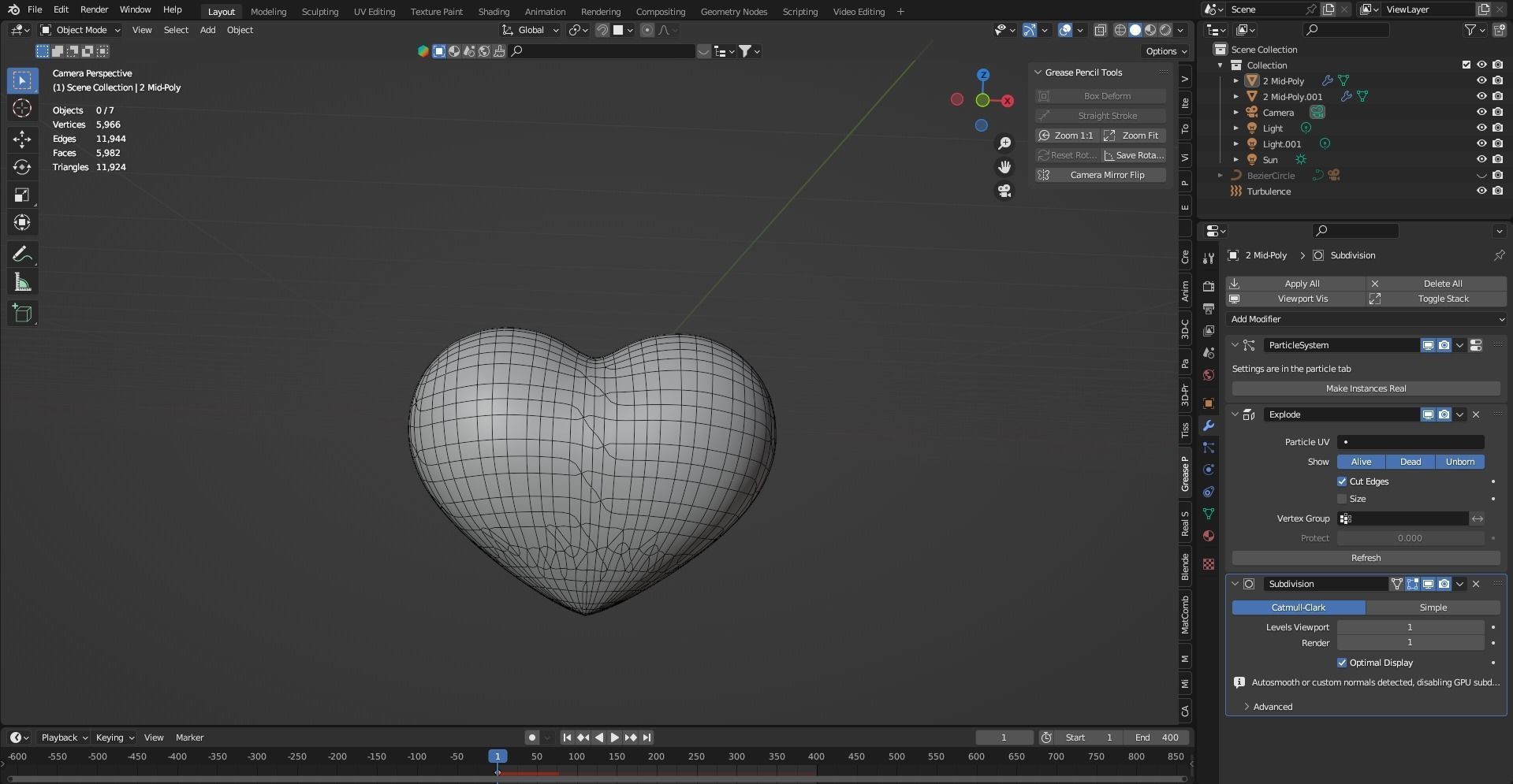Select the Rotate tool

(x=21, y=167)
